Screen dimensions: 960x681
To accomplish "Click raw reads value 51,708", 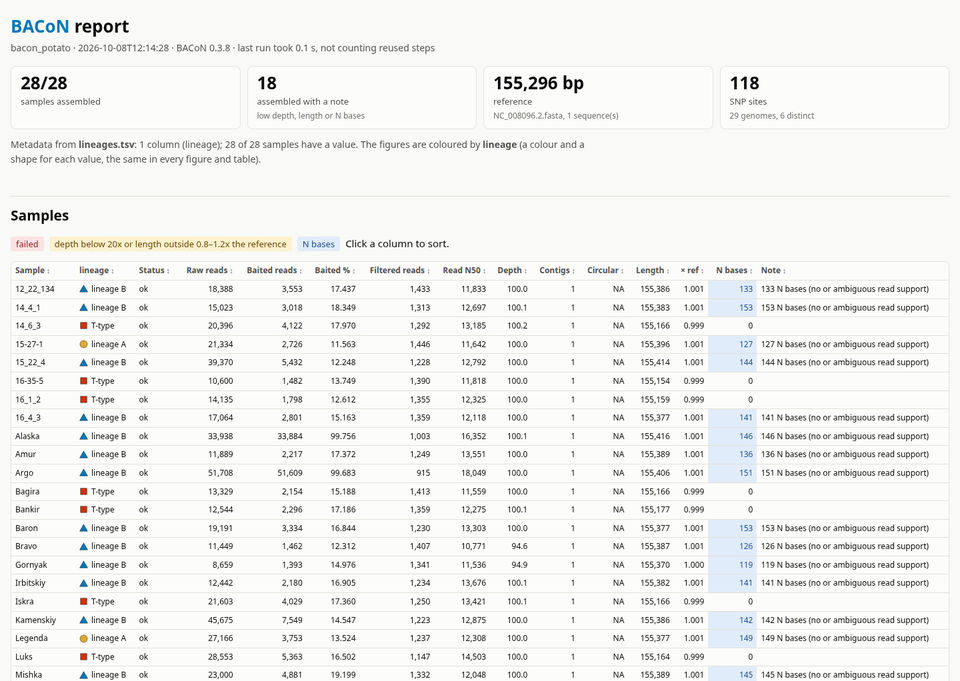I will point(220,473).
